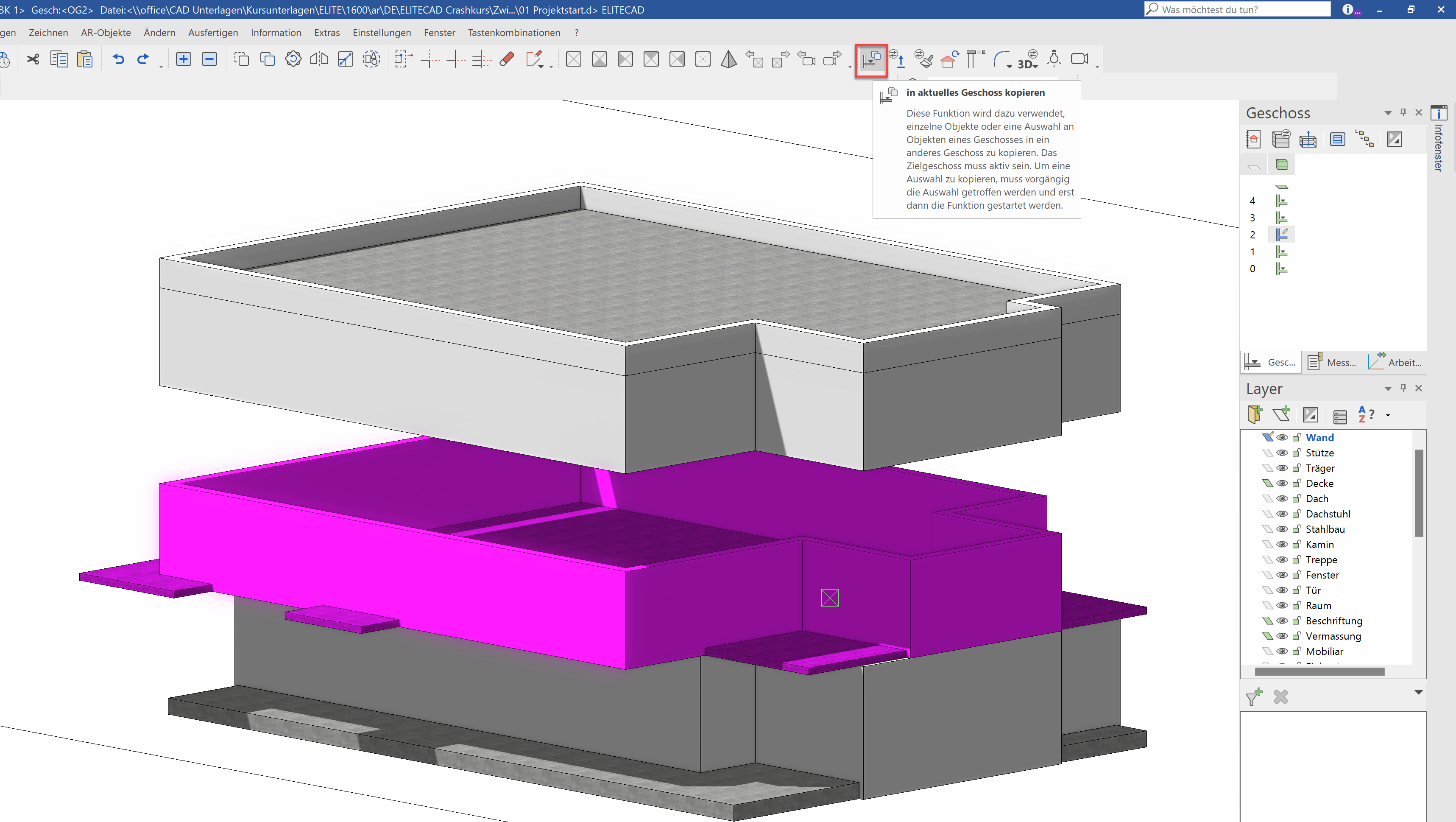Click the grey X delete filter icon
This screenshot has width=1456, height=822.
[1281, 697]
